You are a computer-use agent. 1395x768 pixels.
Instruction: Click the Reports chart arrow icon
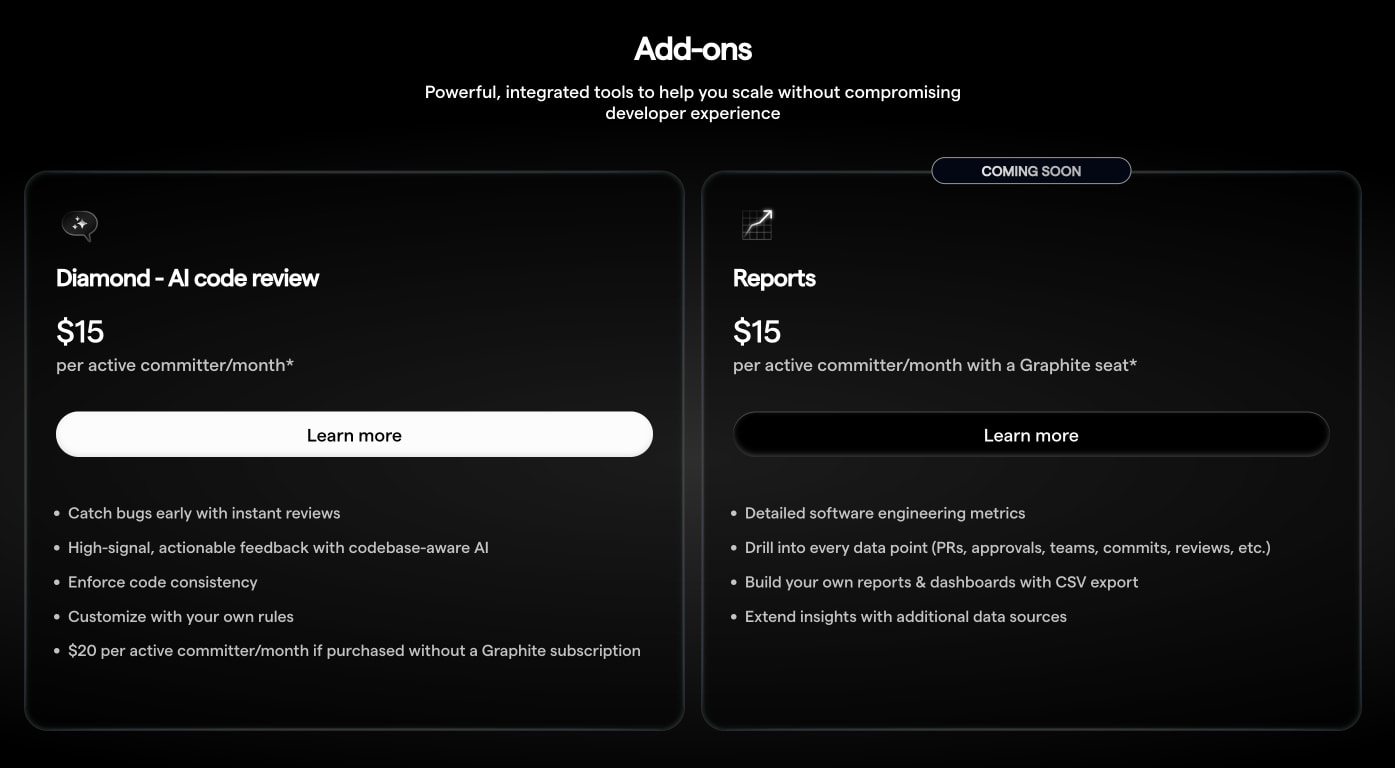tap(757, 224)
